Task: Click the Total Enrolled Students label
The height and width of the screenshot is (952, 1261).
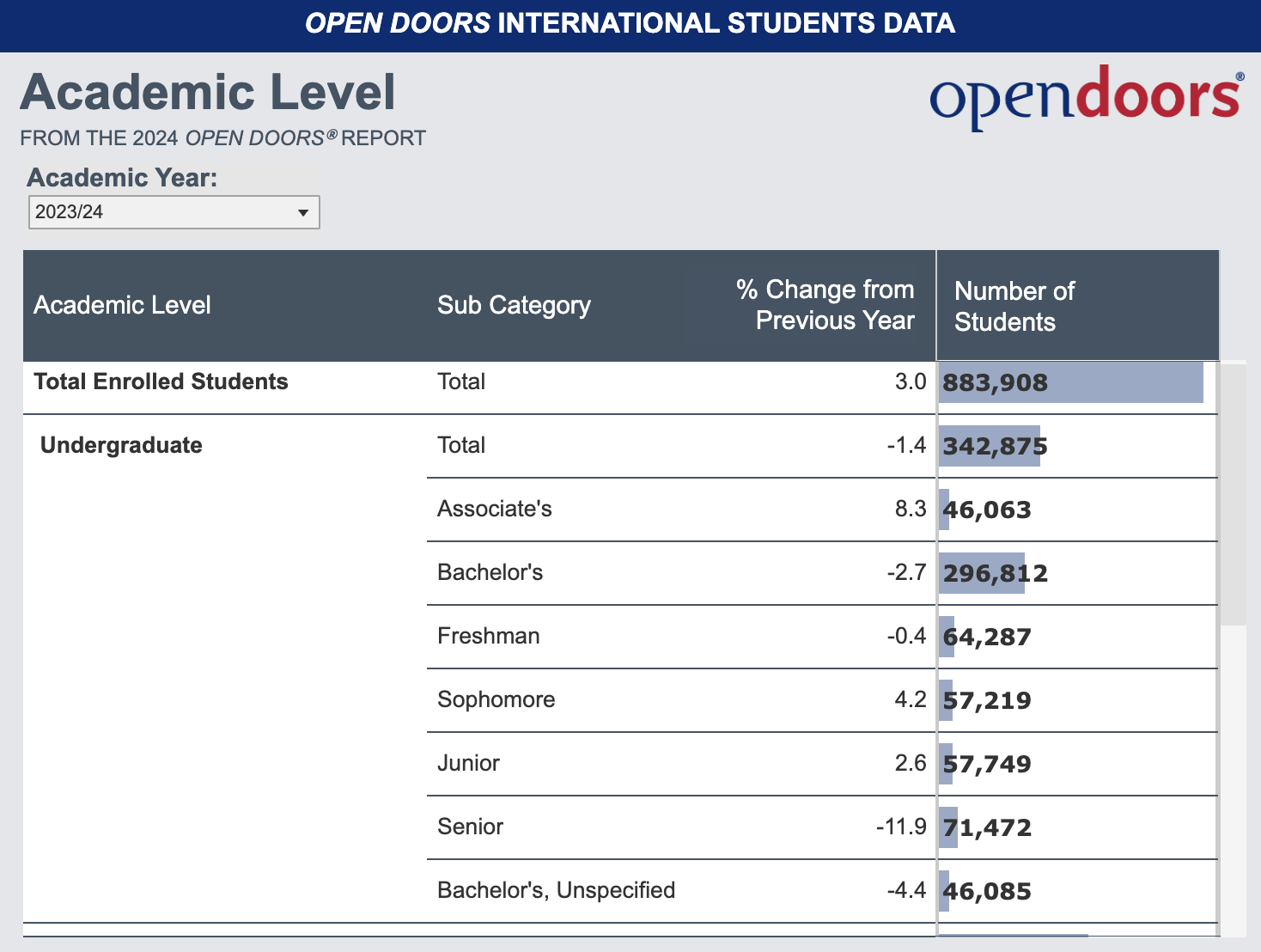Action: 161,381
